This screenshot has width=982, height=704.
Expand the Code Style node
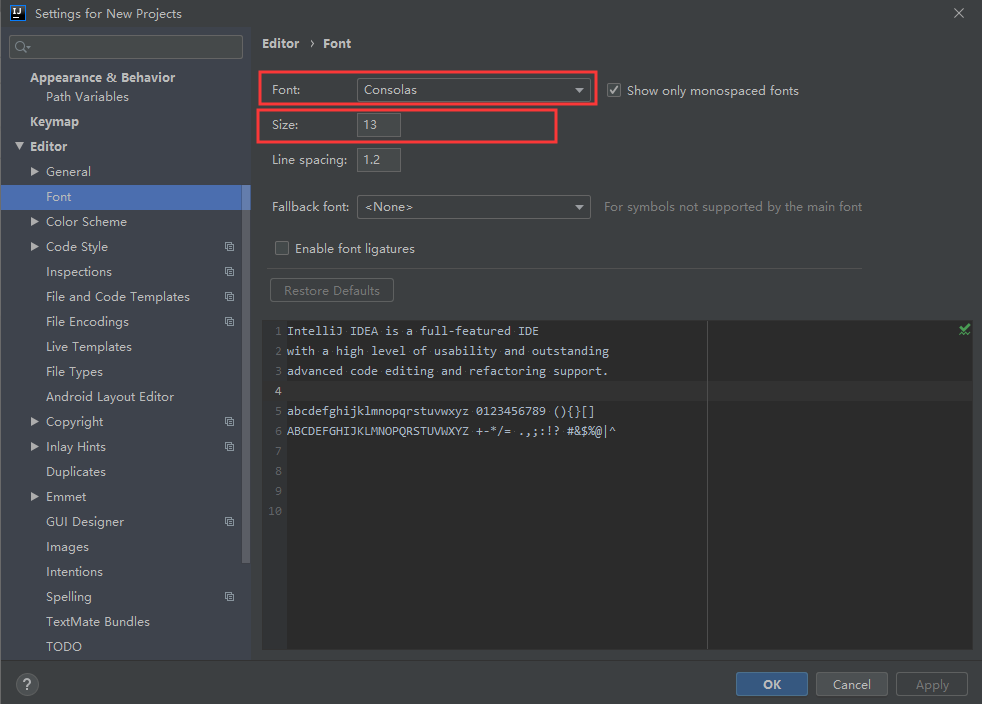(x=35, y=247)
